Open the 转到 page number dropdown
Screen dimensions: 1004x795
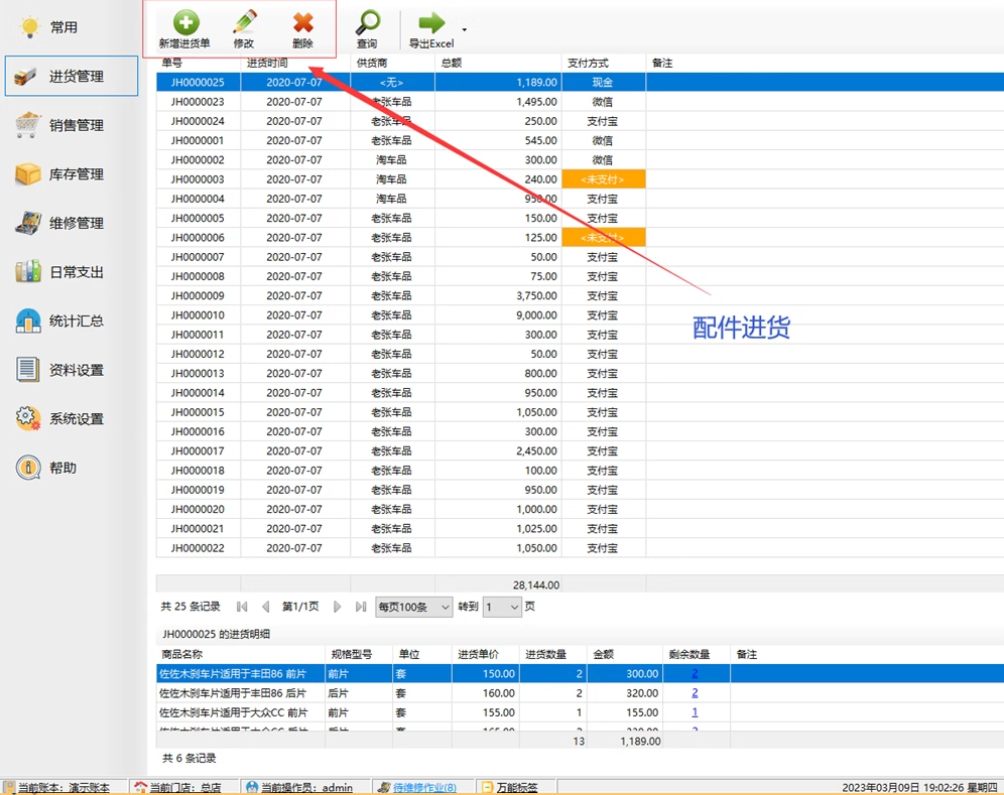502,607
